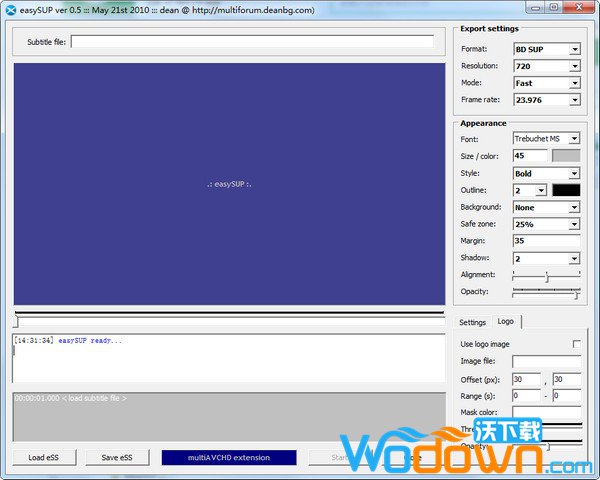Click the easySUP app icon in title bar
The height and width of the screenshot is (480, 600).
[x=10, y=9]
